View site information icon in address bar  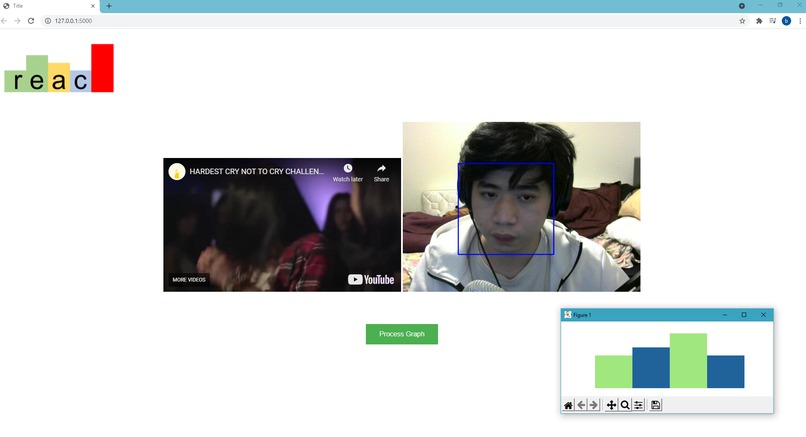click(48, 21)
